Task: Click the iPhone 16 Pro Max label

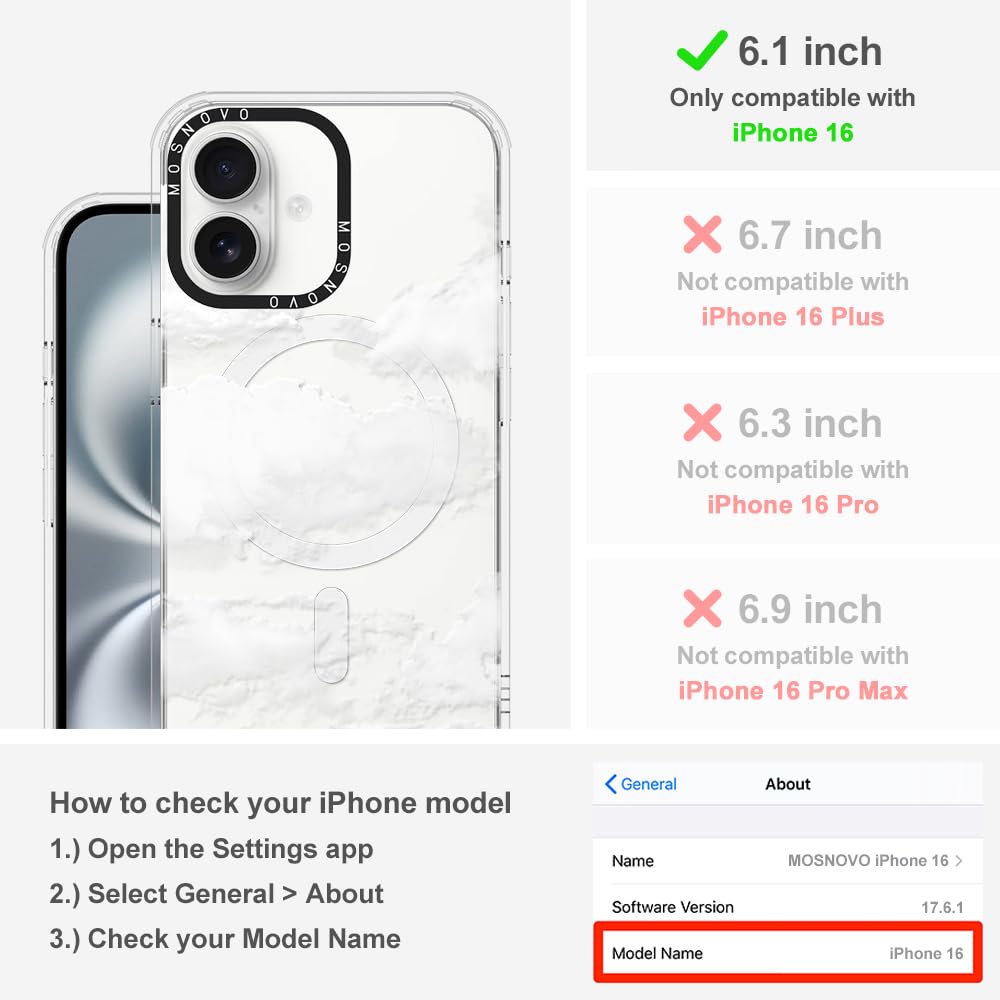Action: click(792, 691)
